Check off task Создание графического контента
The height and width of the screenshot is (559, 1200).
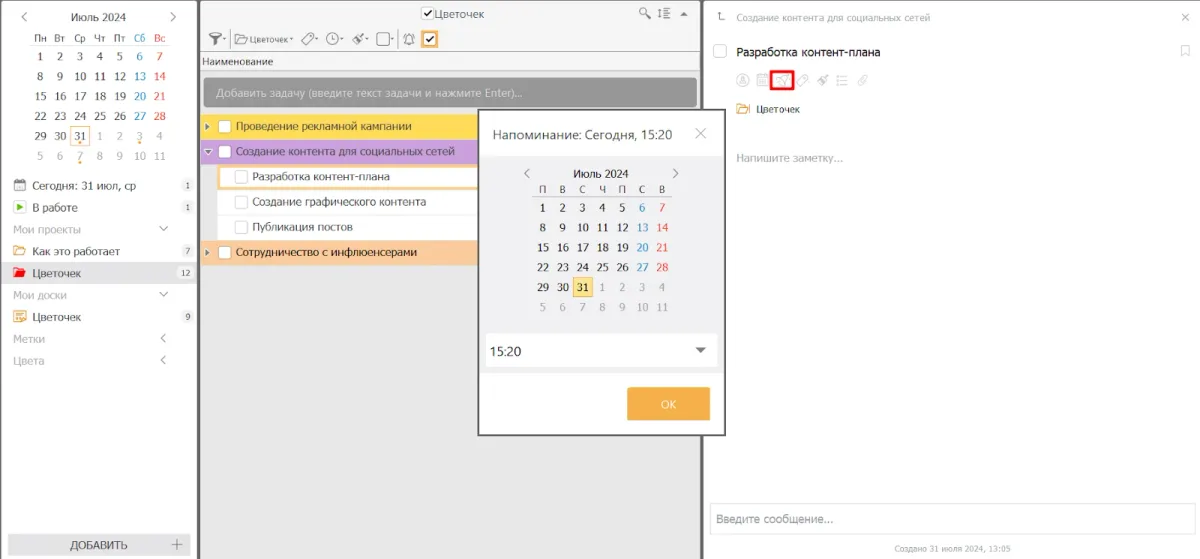tap(241, 202)
